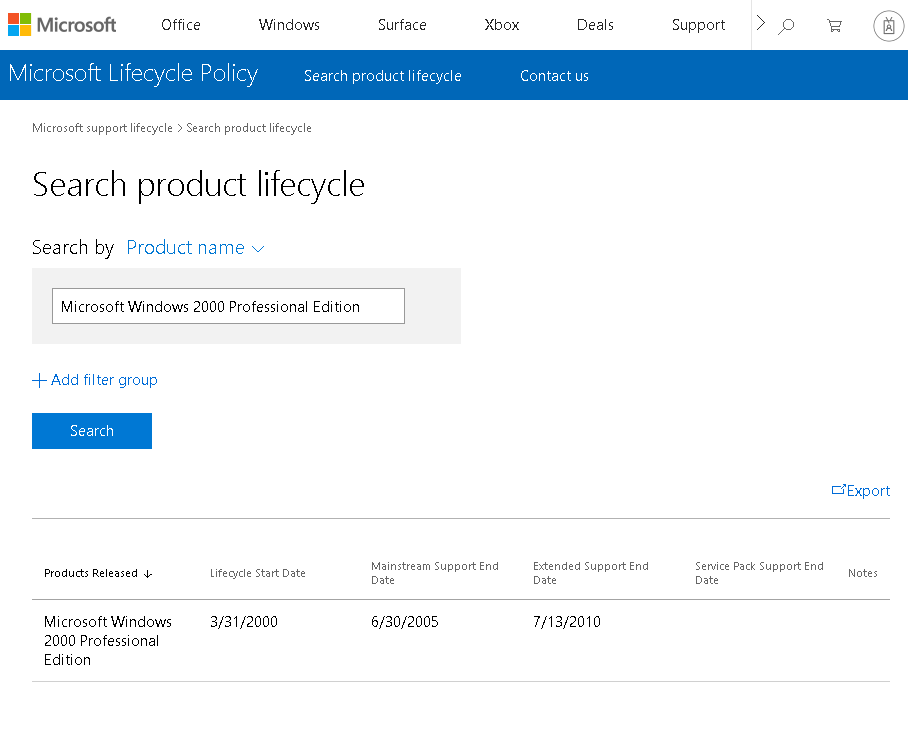
Task: Toggle sort arrow on Products Released column
Action: point(148,574)
